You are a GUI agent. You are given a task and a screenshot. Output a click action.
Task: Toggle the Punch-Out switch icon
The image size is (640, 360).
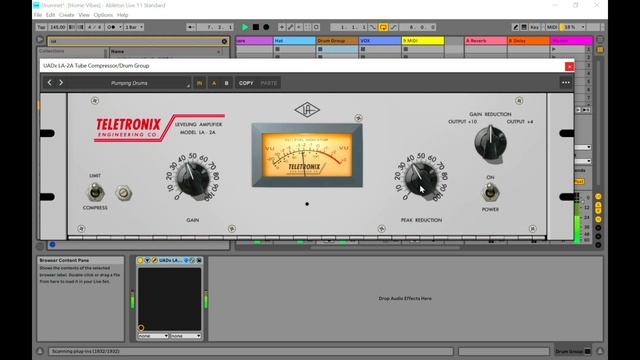(x=393, y=27)
